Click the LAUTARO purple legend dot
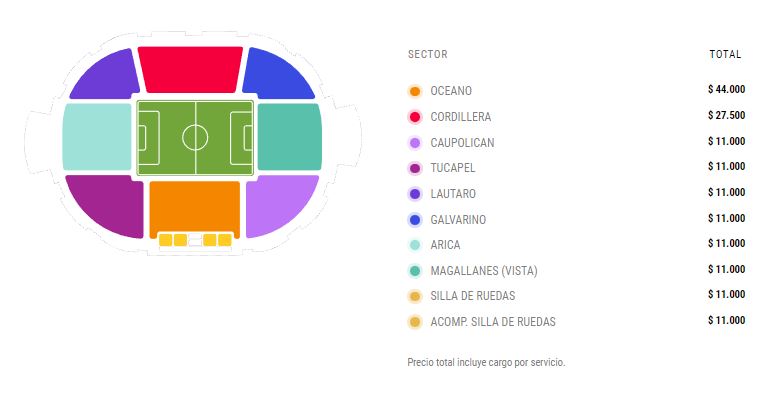Screen dimensions: 771x395 (415, 194)
